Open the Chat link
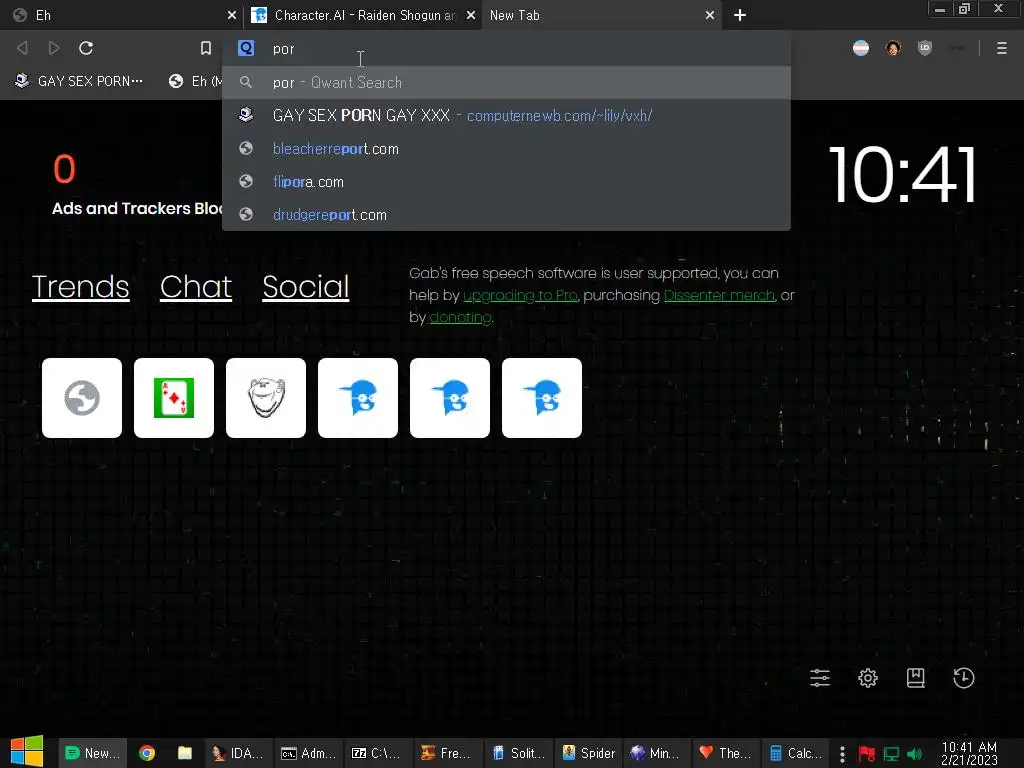The width and height of the screenshot is (1024, 768). coord(196,287)
